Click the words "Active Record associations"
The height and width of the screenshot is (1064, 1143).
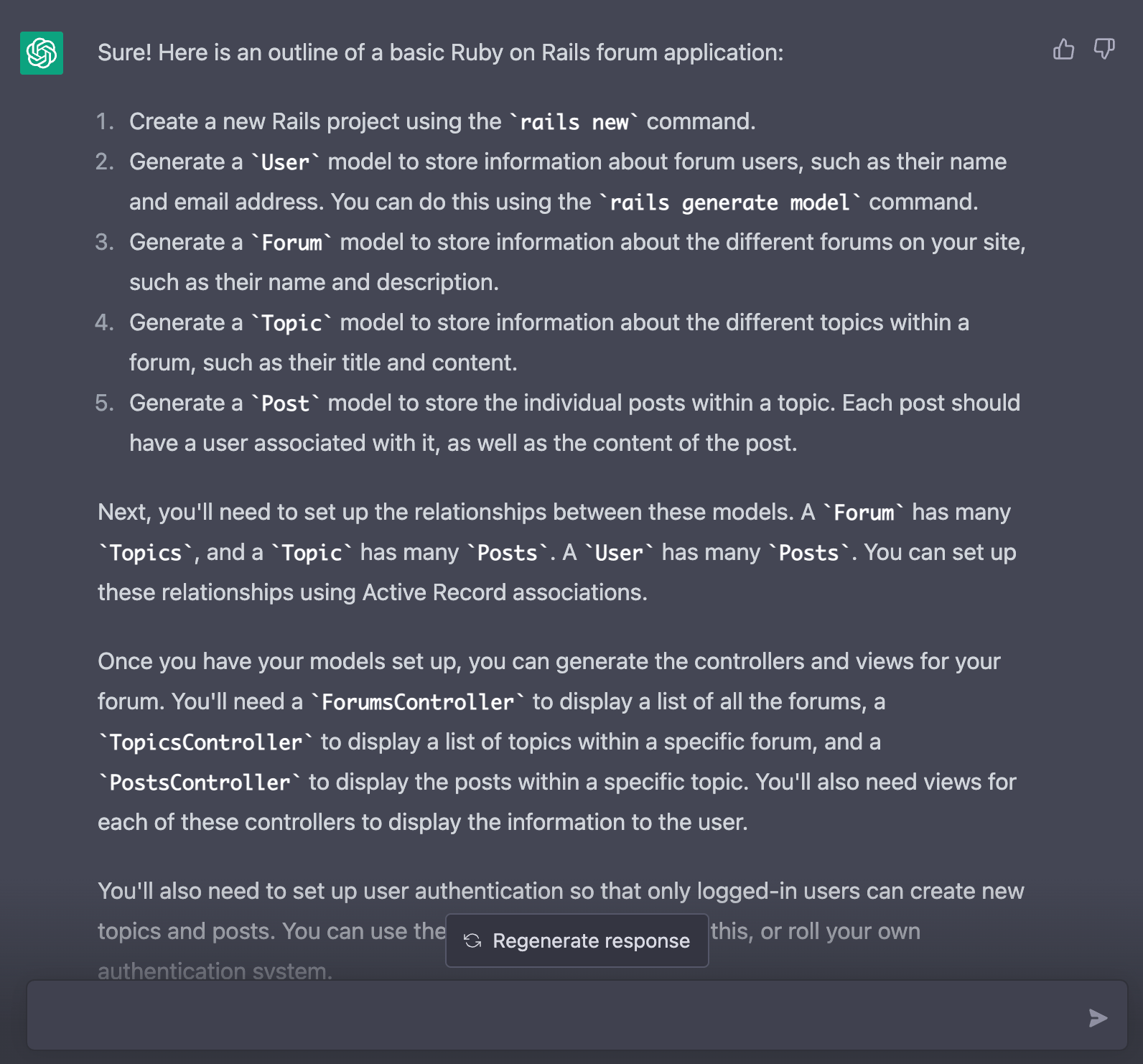pyautogui.click(x=504, y=592)
